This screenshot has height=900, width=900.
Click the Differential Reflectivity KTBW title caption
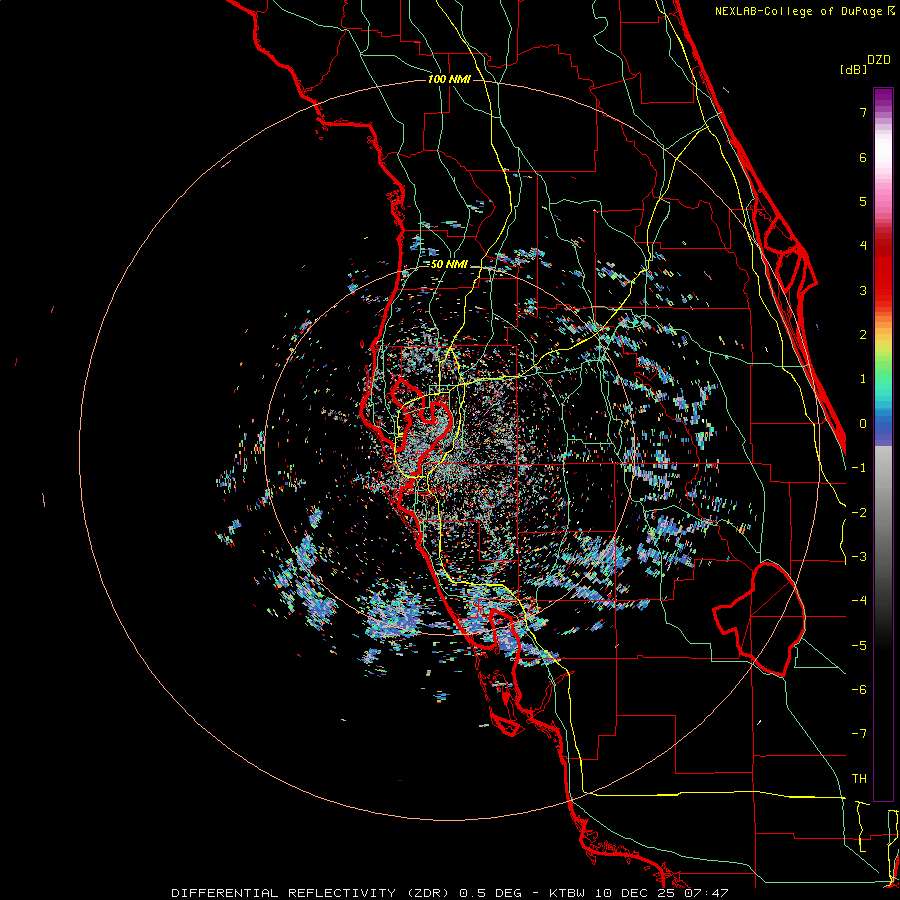[450, 893]
